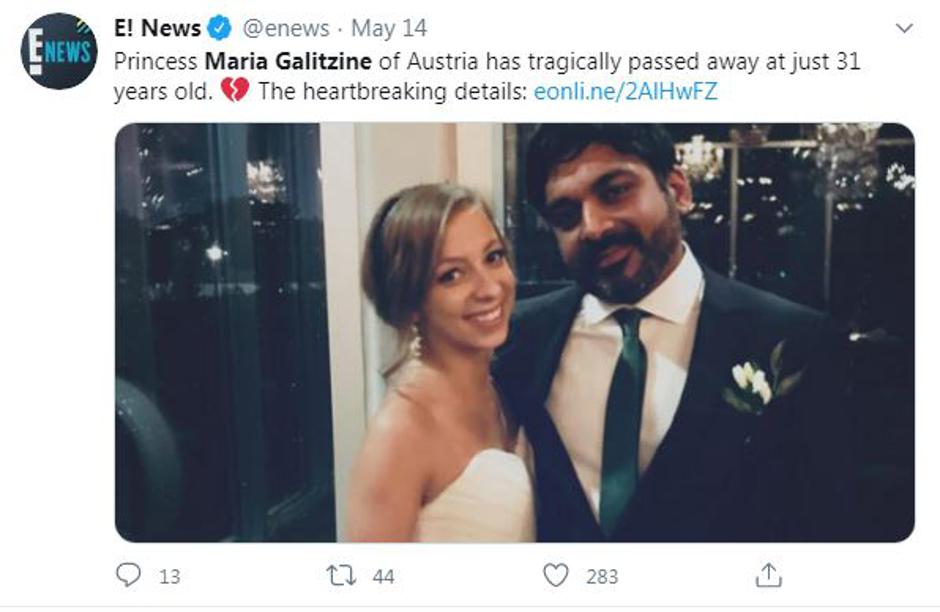This screenshot has height=612, width=940.
Task: Expand the tweet options chevron menu
Action: 904,28
